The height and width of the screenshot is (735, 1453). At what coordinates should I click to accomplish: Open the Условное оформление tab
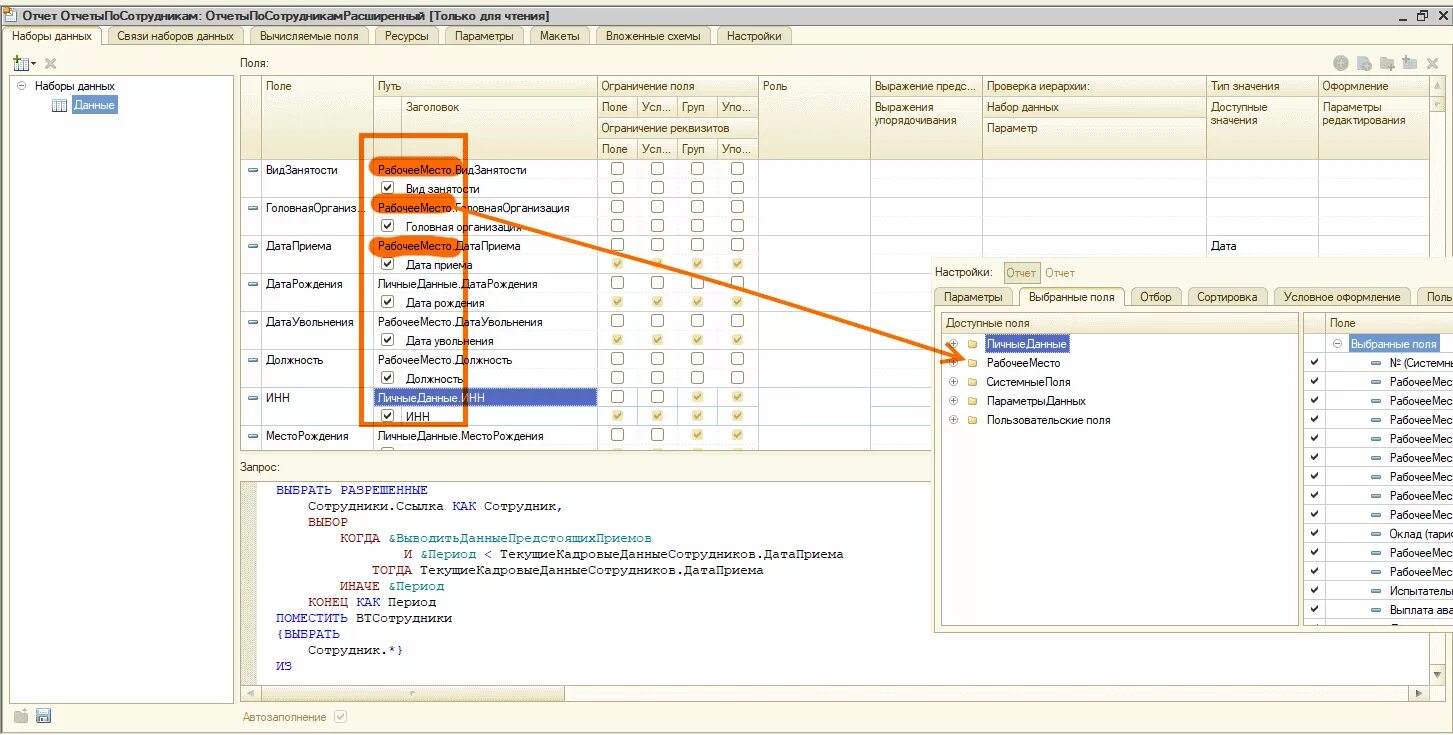coord(1342,296)
